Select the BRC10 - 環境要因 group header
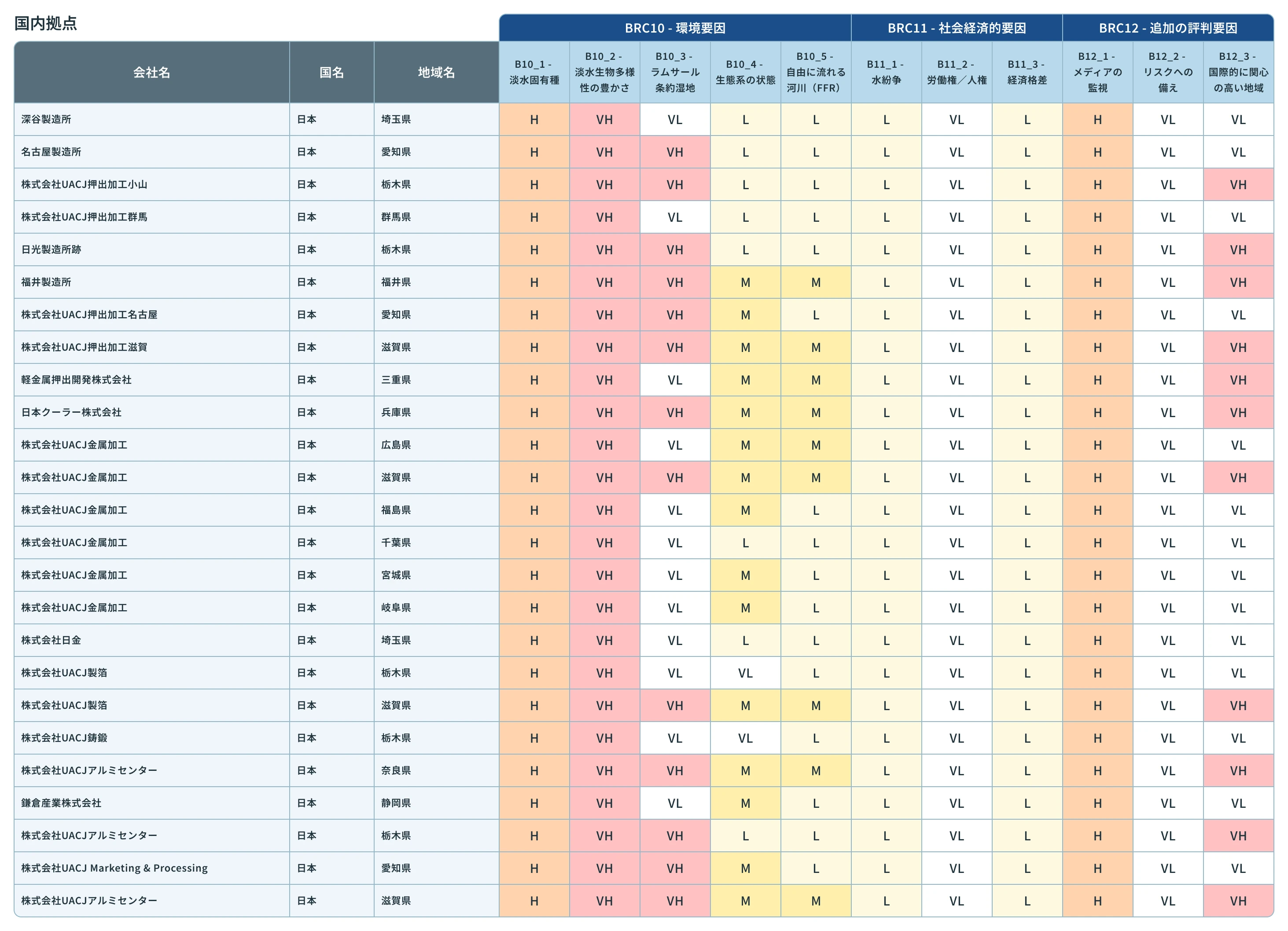Viewport: 1288px width, 931px height. [x=675, y=28]
